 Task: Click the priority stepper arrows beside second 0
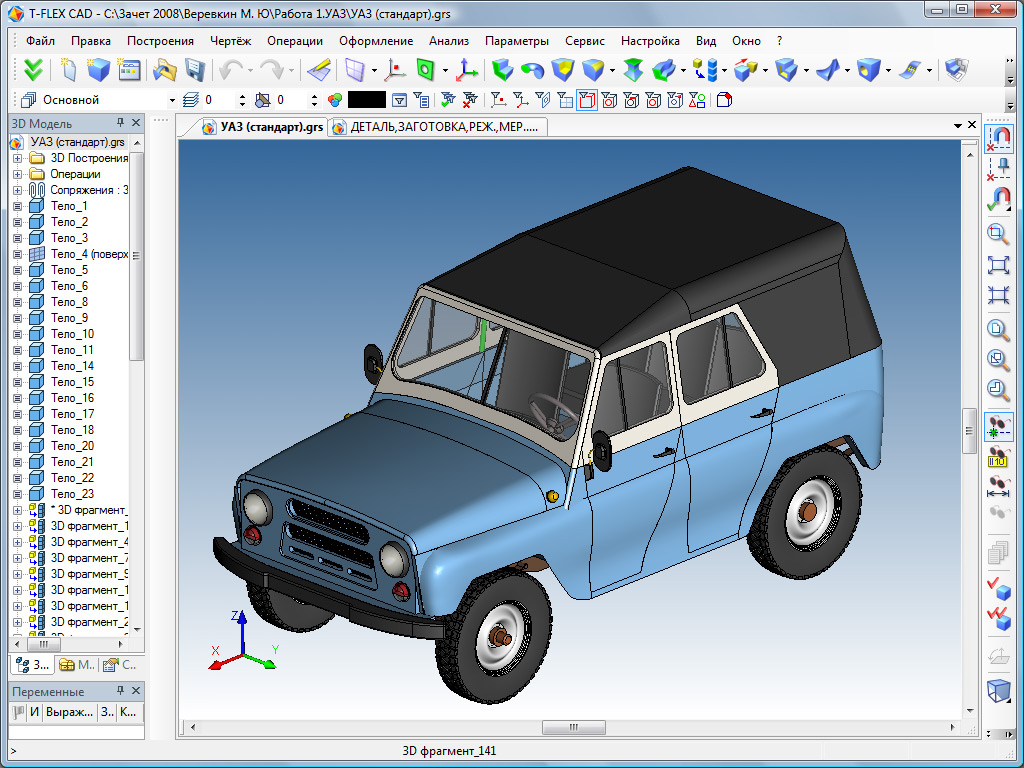click(314, 101)
